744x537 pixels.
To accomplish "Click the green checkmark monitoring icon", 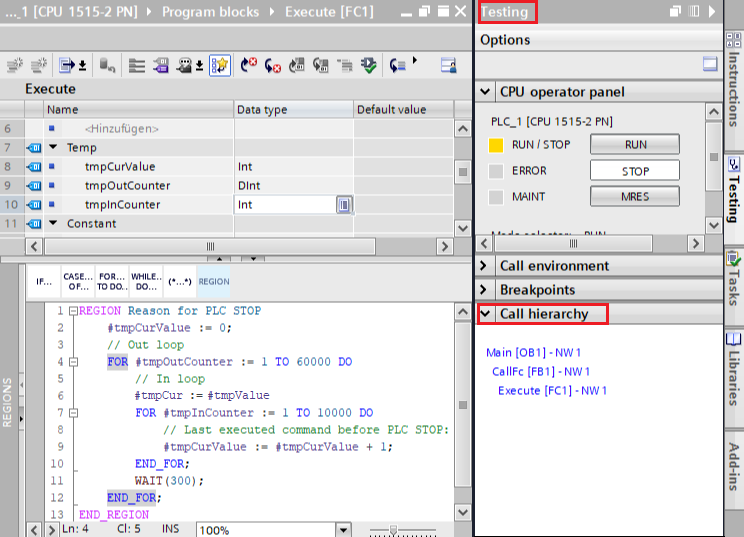I will tap(369, 65).
